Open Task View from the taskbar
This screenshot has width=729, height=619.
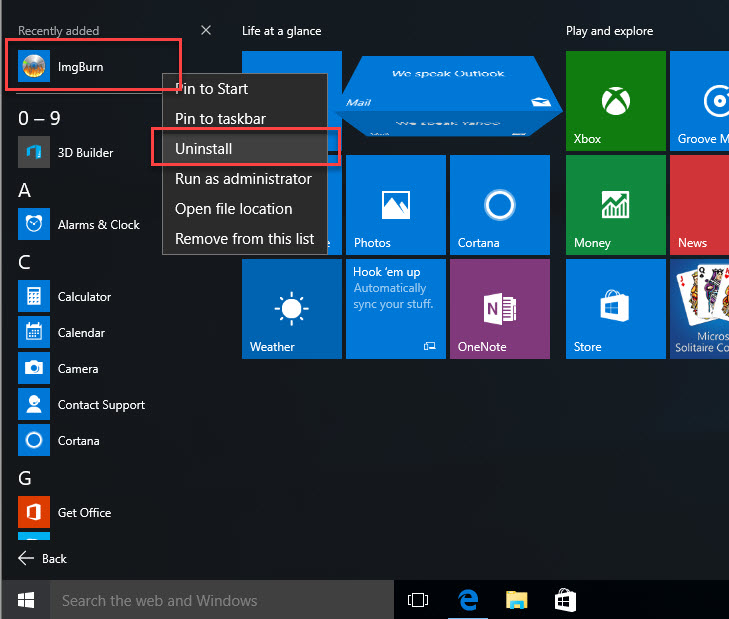coord(418,600)
